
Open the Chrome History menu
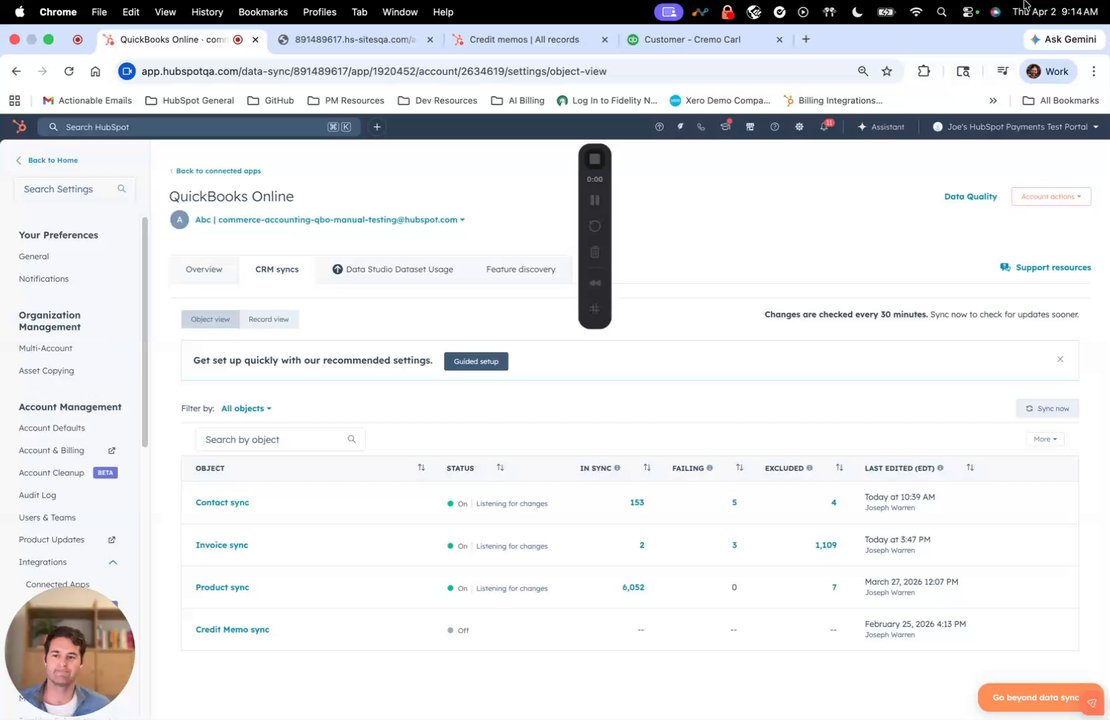tap(207, 12)
